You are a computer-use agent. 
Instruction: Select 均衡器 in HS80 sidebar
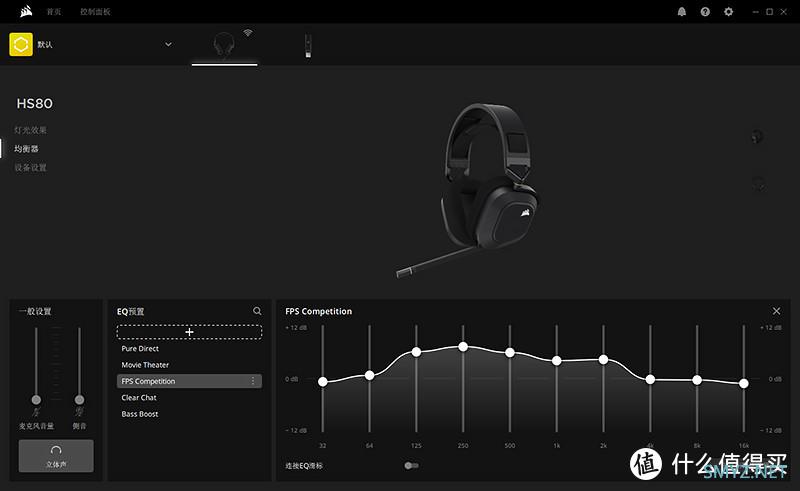tap(26, 149)
